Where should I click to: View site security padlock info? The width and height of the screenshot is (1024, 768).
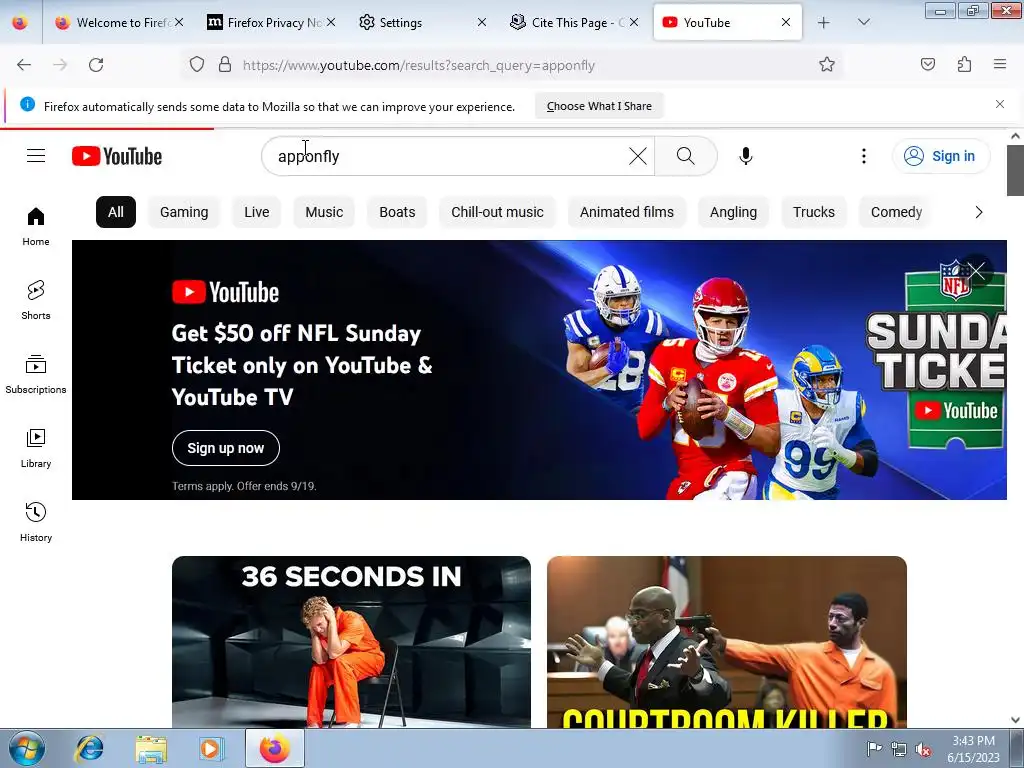pos(225,65)
